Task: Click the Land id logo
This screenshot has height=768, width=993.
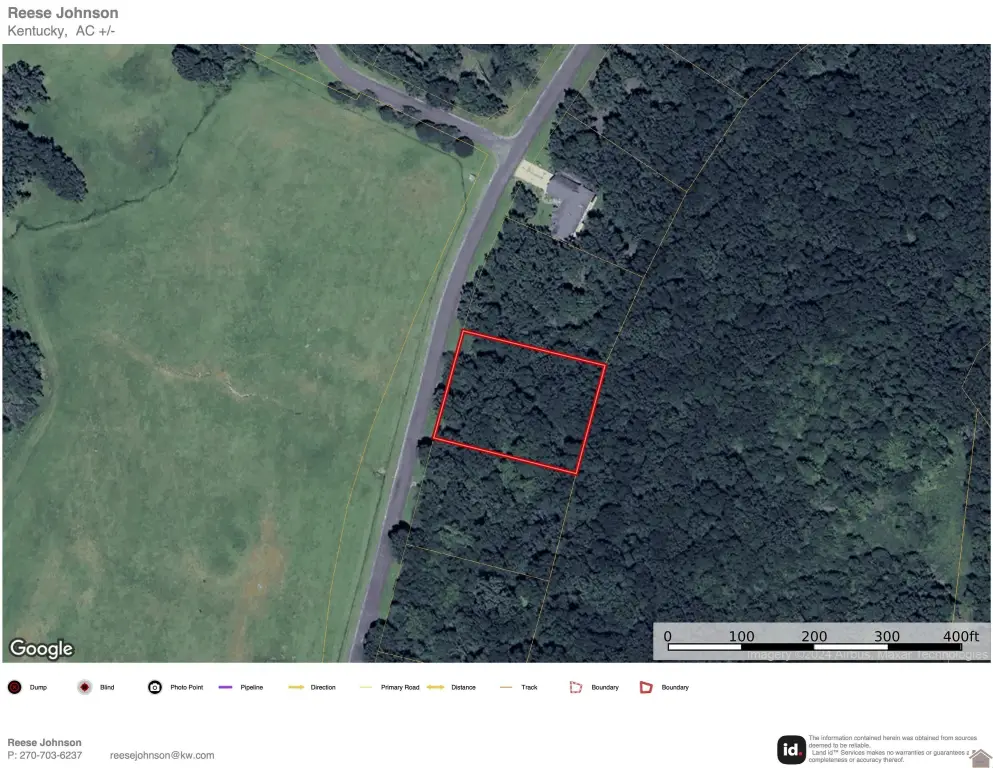Action: [x=791, y=750]
